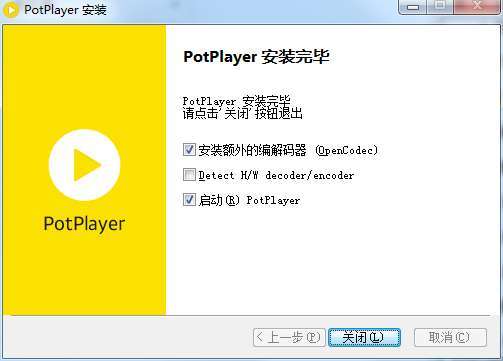The width and height of the screenshot is (503, 361).
Task: Click the PotPlayer 安装 title bar text
Action: tap(65, 10)
